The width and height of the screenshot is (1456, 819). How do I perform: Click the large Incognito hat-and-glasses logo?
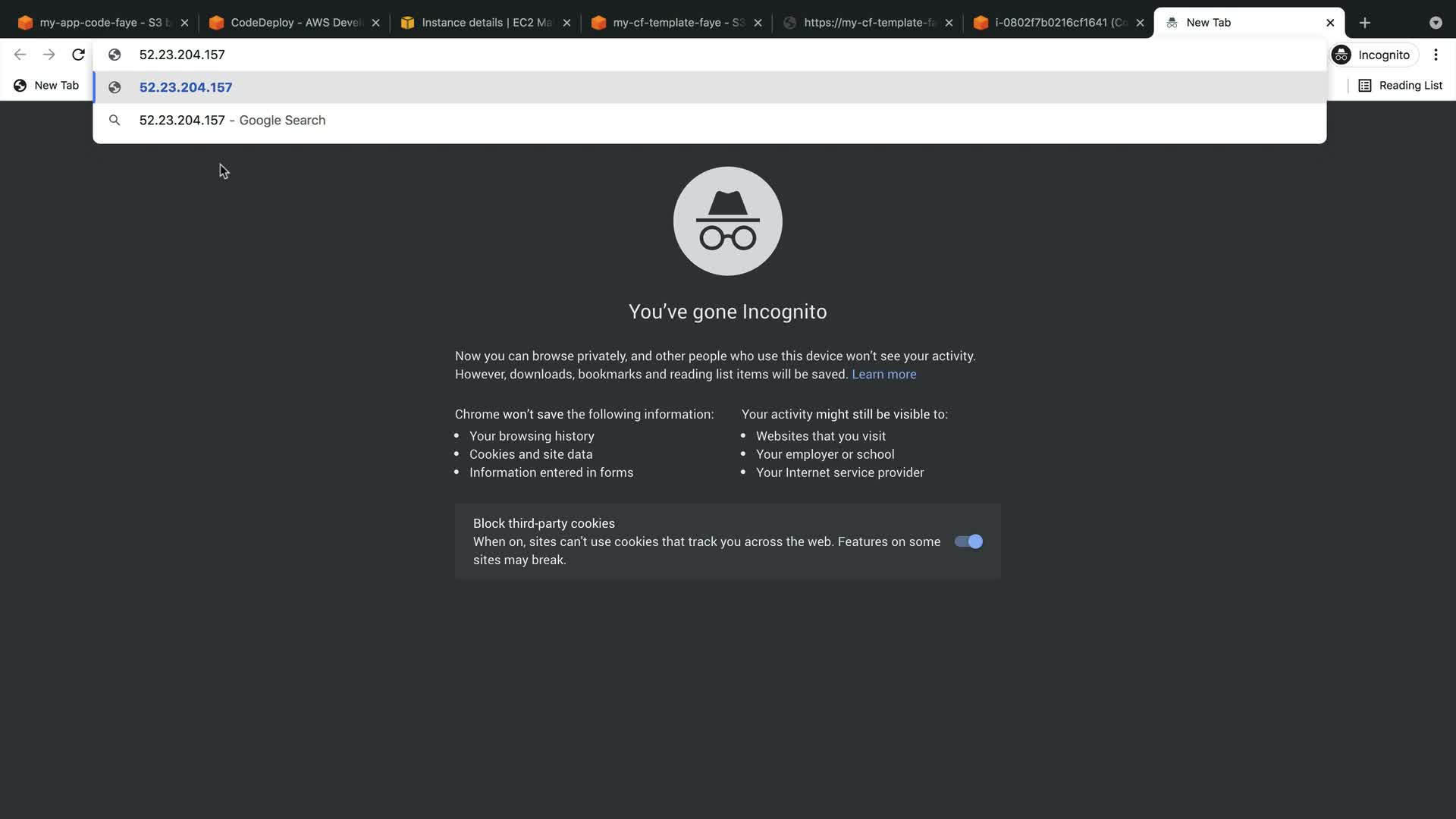pyautogui.click(x=728, y=221)
